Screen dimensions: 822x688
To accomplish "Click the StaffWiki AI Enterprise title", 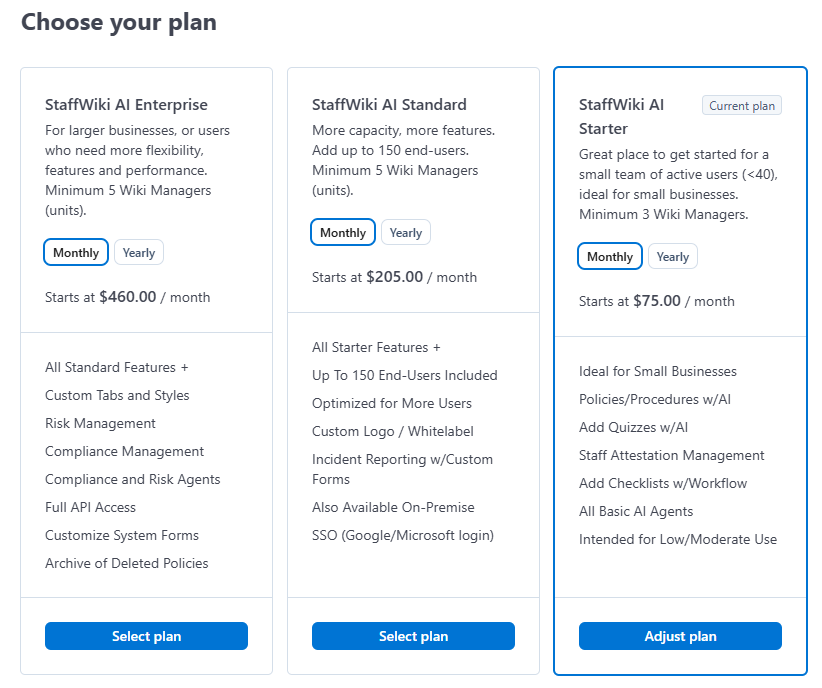I will pyautogui.click(x=126, y=105).
